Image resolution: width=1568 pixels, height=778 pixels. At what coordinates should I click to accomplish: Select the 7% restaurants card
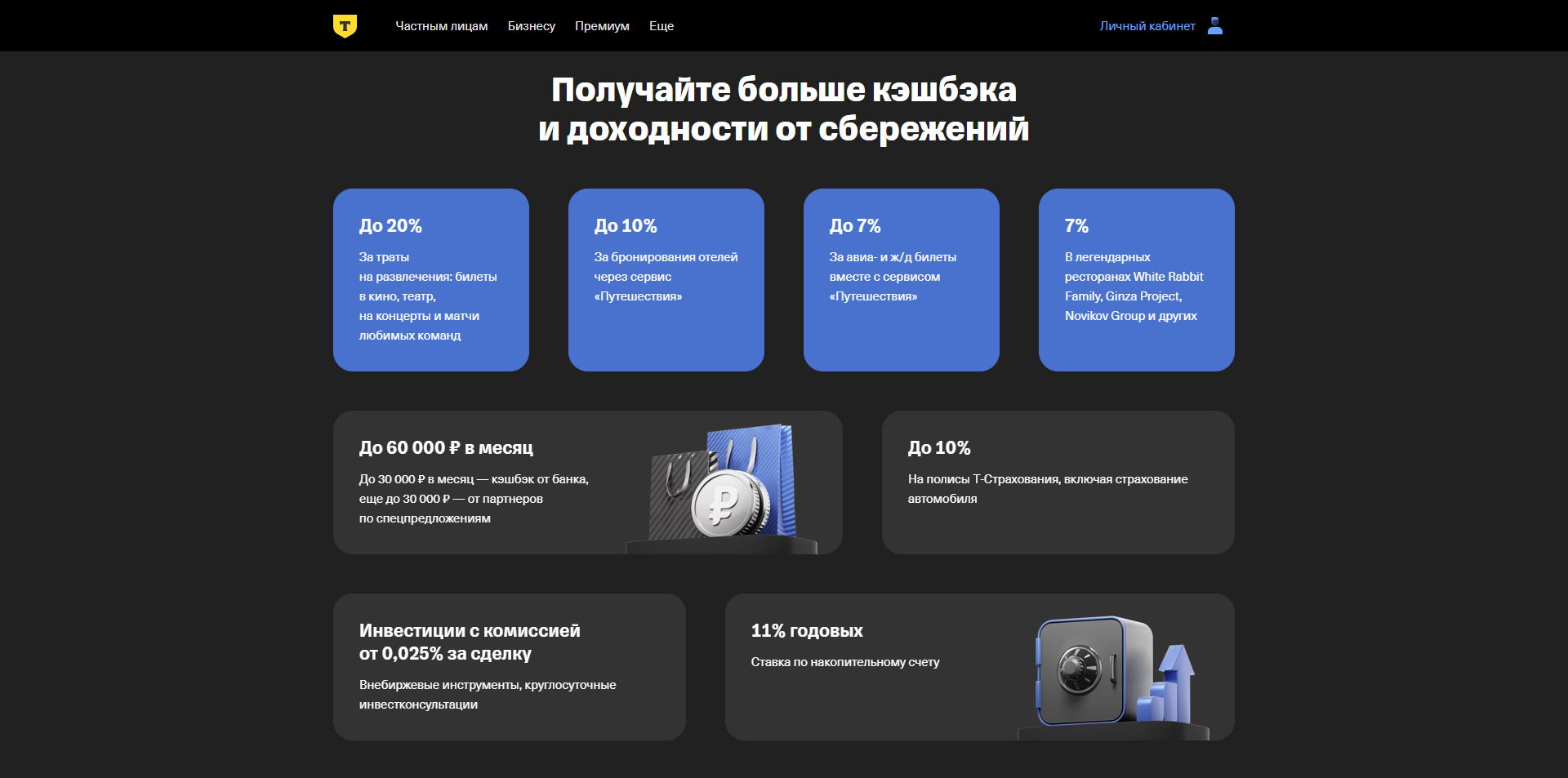[x=1136, y=280]
